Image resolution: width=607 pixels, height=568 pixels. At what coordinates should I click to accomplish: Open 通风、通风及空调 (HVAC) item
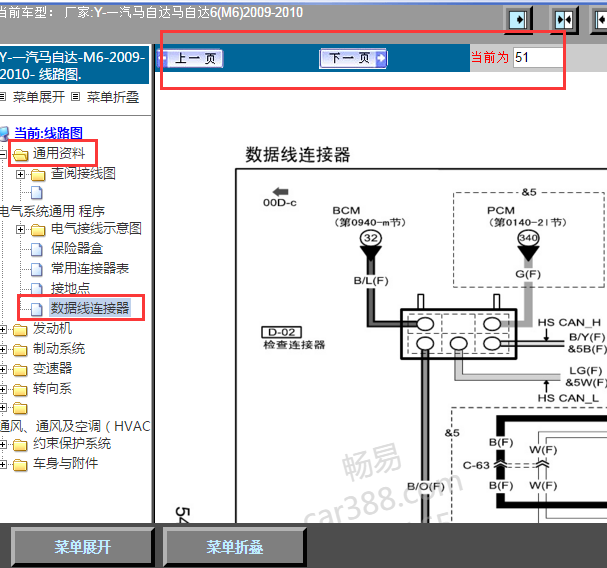point(75,426)
